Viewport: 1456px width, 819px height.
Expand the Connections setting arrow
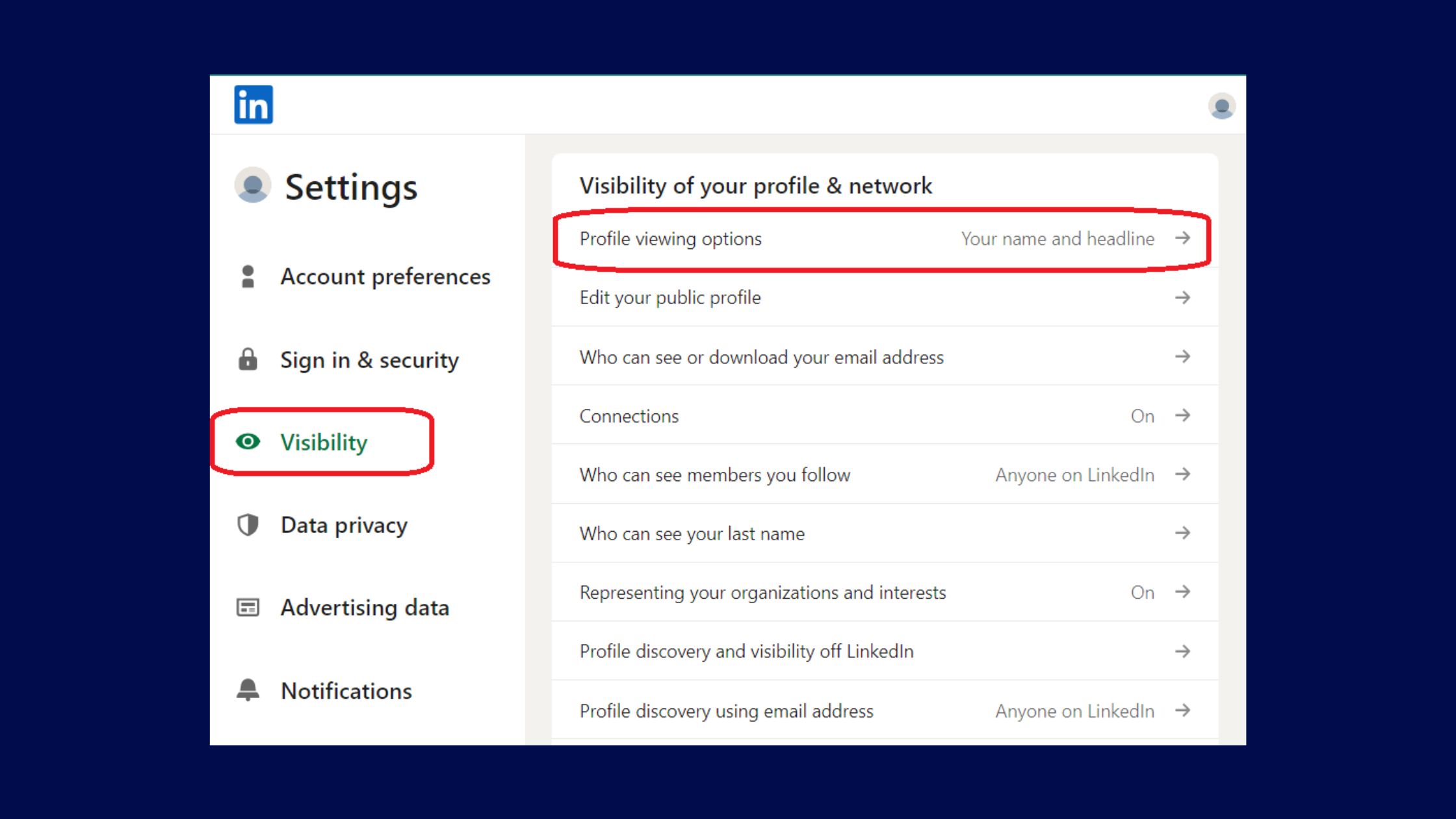pos(1184,415)
